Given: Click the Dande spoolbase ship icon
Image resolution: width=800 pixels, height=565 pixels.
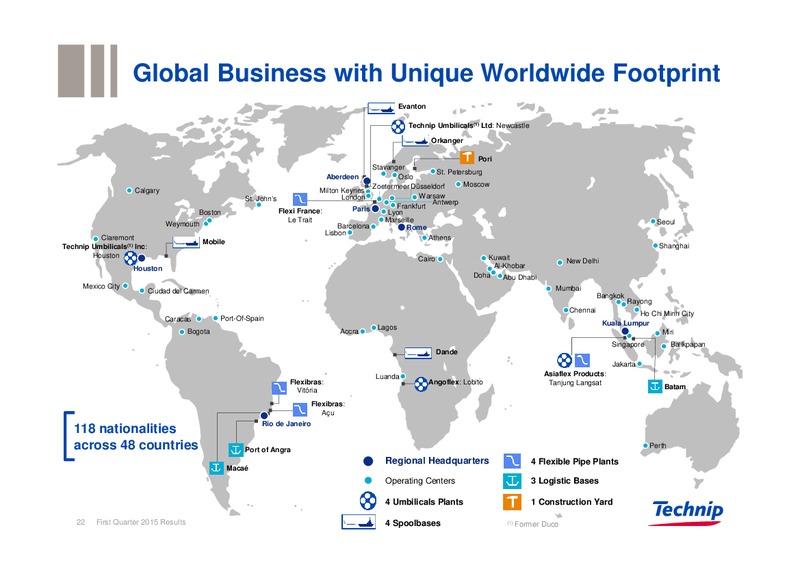Looking at the screenshot, I should (x=418, y=353).
